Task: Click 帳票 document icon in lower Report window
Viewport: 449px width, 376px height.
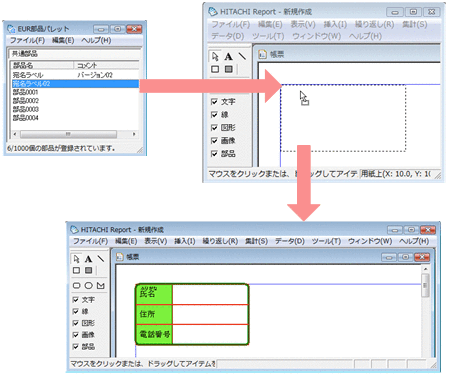Action: tap(120, 257)
